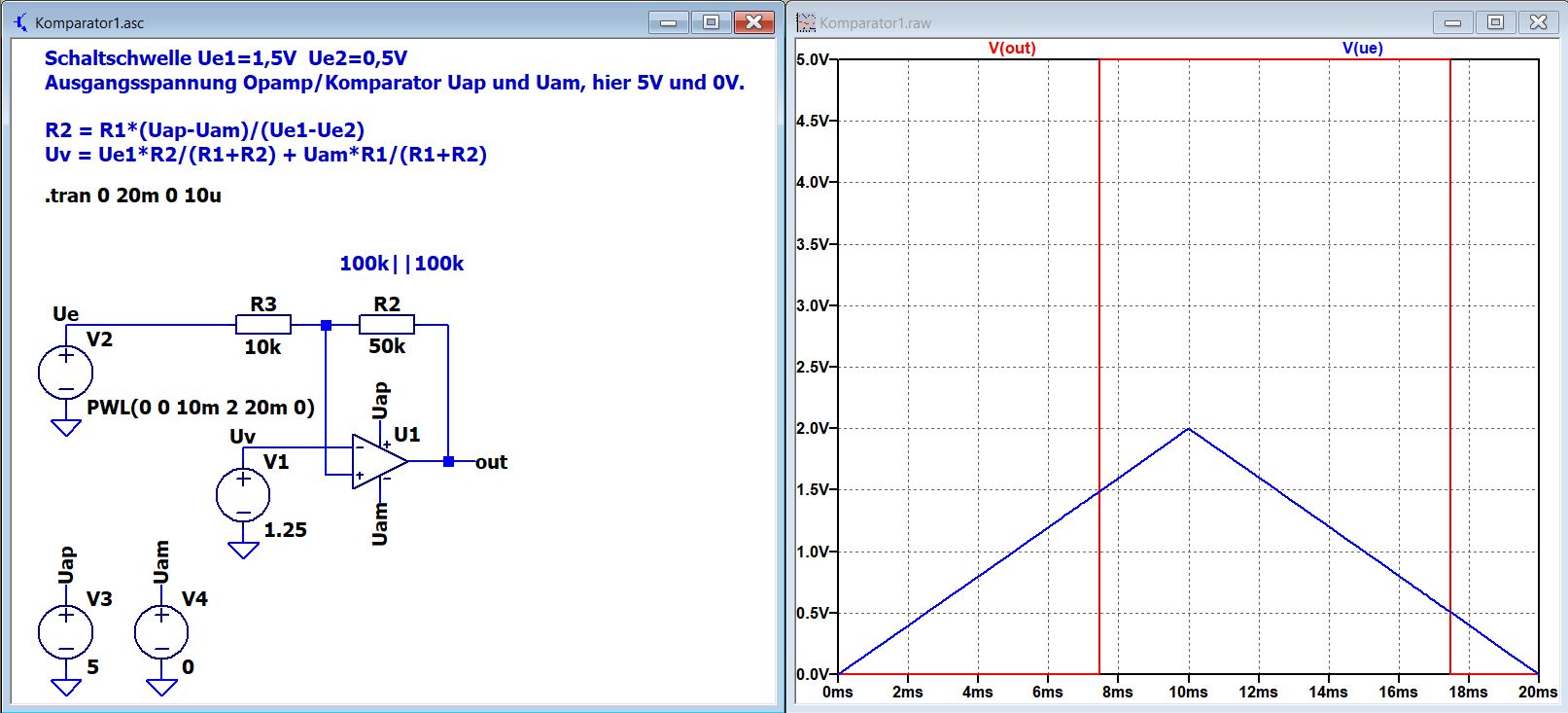This screenshot has width=1568, height=713.
Task: Click the R2 = R1*(Uap-Uam) formula text
Action: click(x=205, y=130)
